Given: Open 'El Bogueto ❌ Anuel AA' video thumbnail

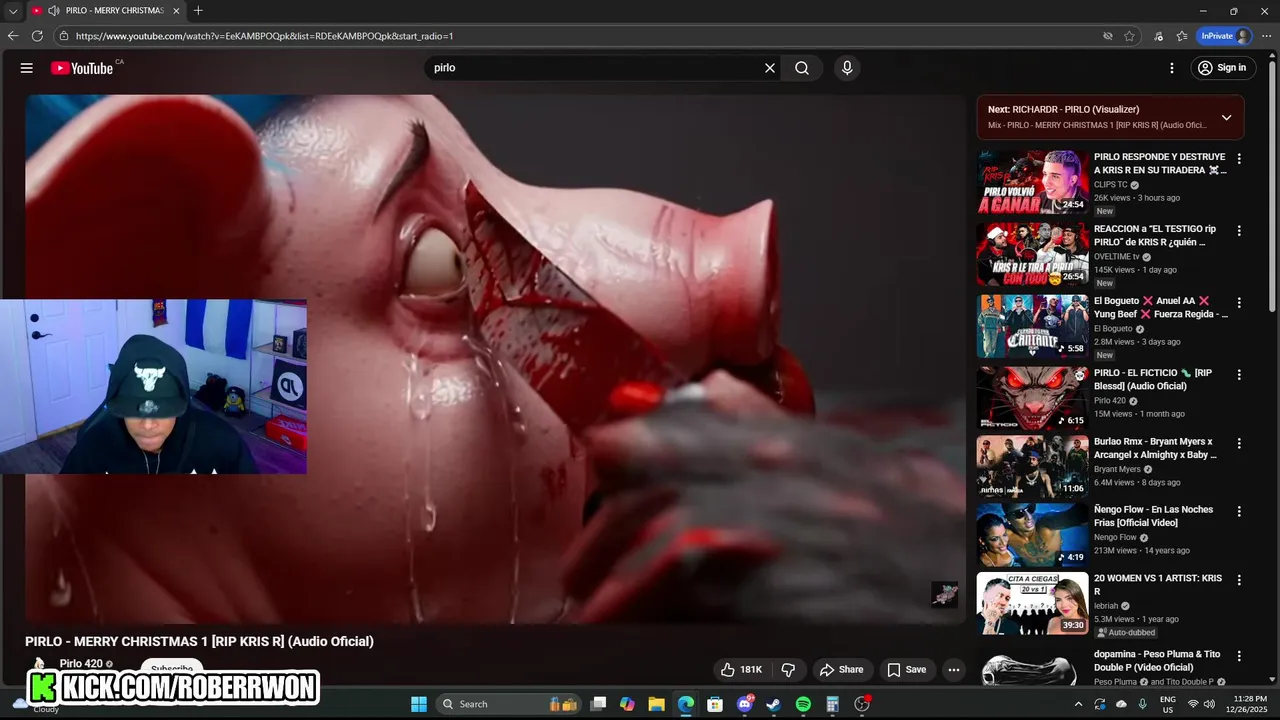Looking at the screenshot, I should coord(1032,326).
